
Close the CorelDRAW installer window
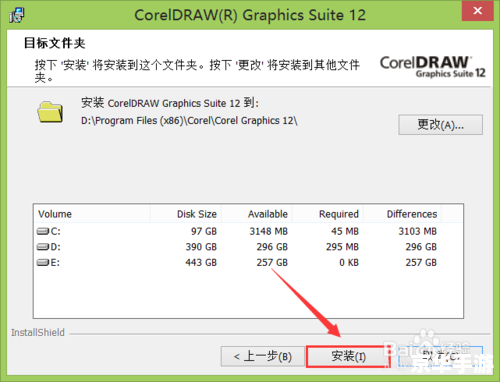477,11
